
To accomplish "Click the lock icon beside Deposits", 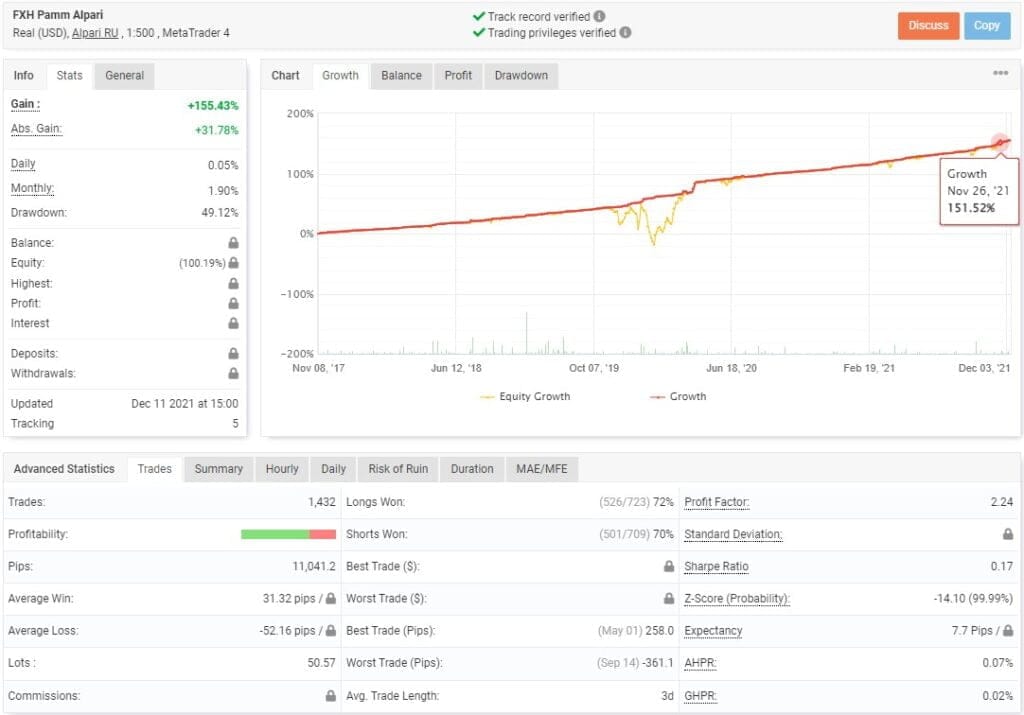I will (x=233, y=353).
